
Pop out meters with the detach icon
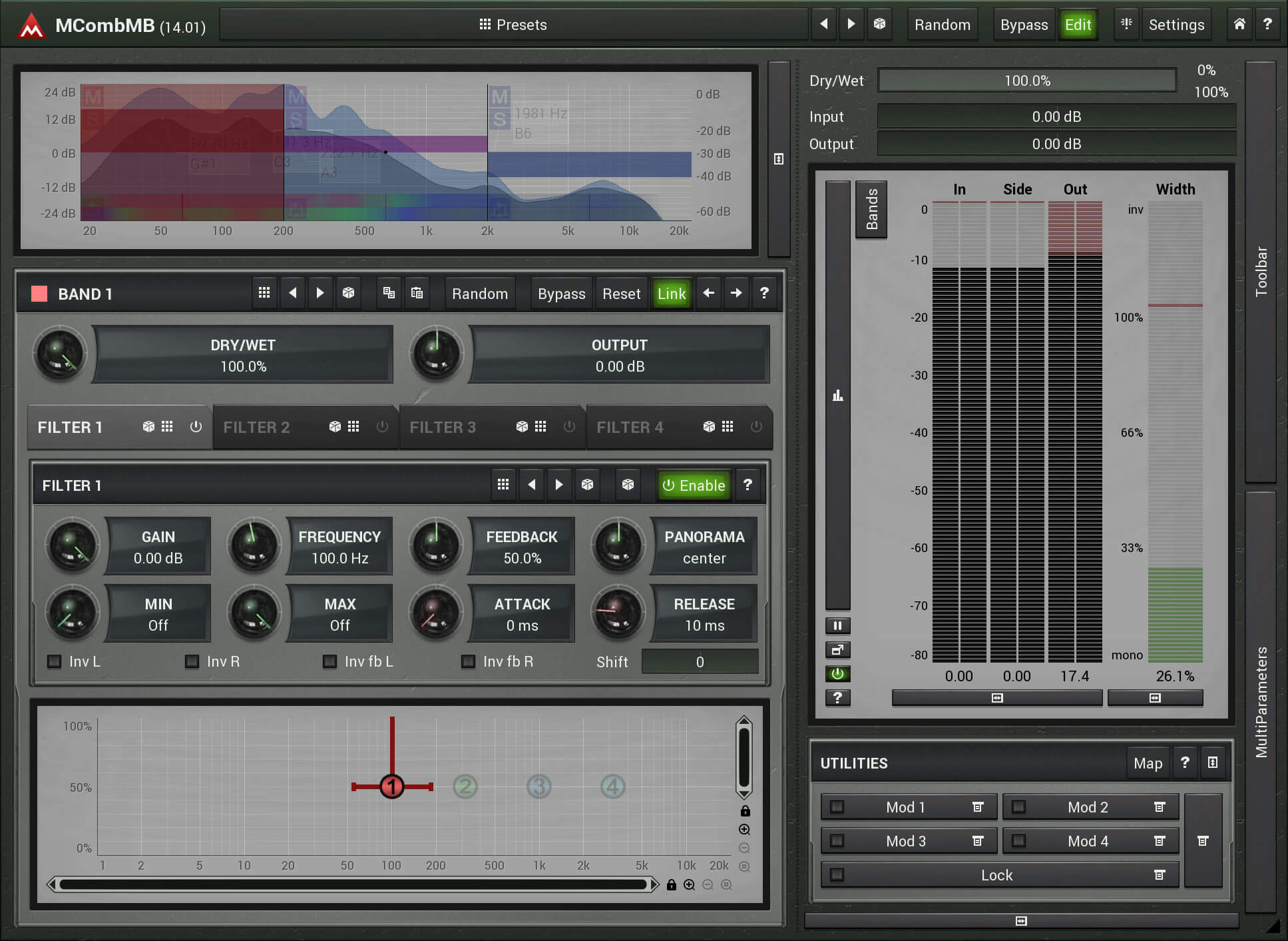pyautogui.click(x=838, y=649)
